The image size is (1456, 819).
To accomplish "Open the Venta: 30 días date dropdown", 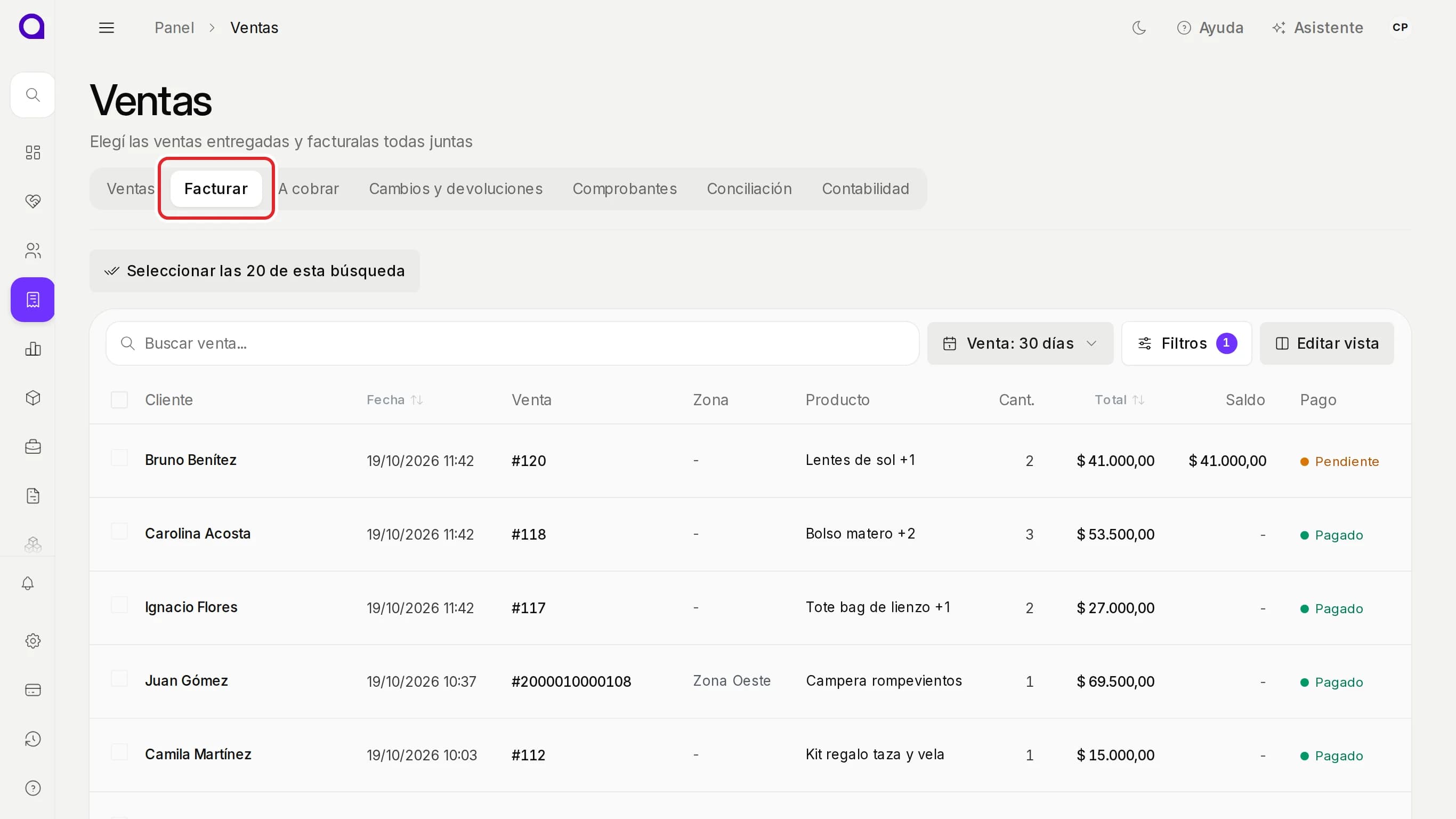I will [x=1020, y=343].
